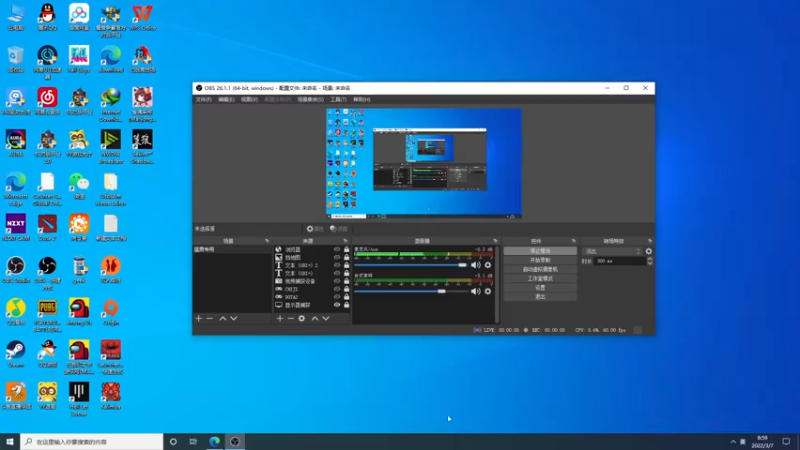This screenshot has width=800, height=450.
Task: Toggle the lock on the 显示器捕获 source
Action: pyautogui.click(x=346, y=305)
